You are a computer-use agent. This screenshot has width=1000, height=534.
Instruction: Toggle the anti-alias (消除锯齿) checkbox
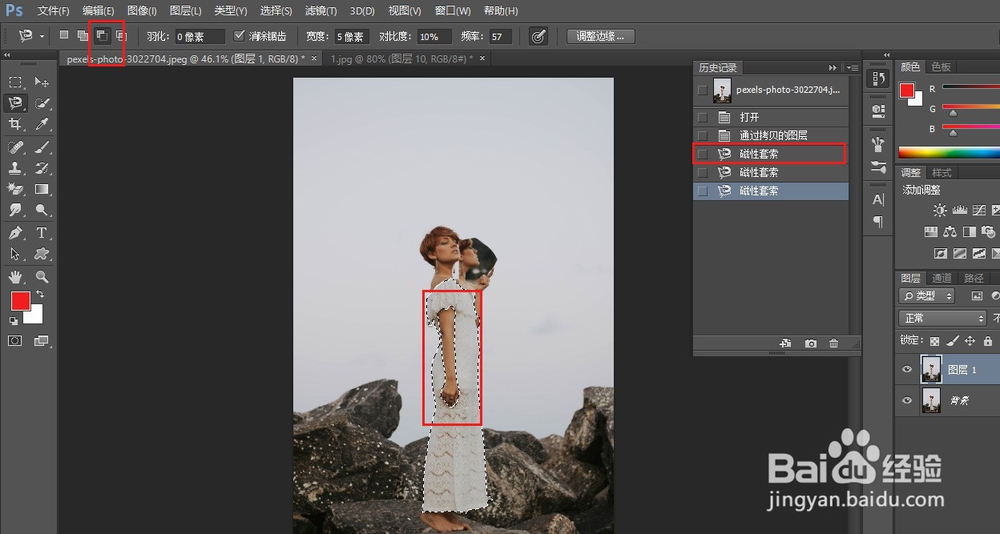click(240, 36)
